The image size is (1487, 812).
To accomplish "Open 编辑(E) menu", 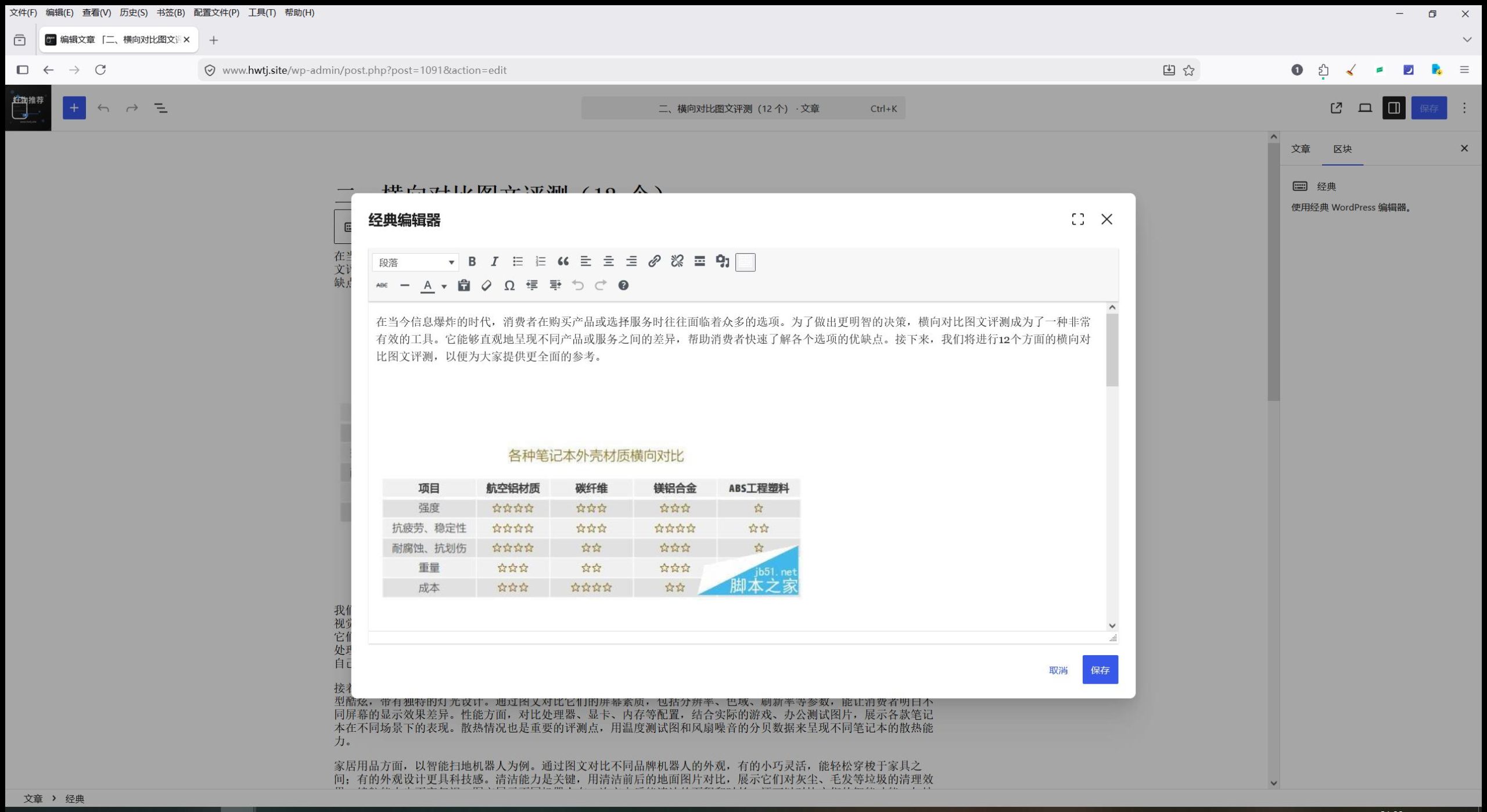I will [x=59, y=12].
